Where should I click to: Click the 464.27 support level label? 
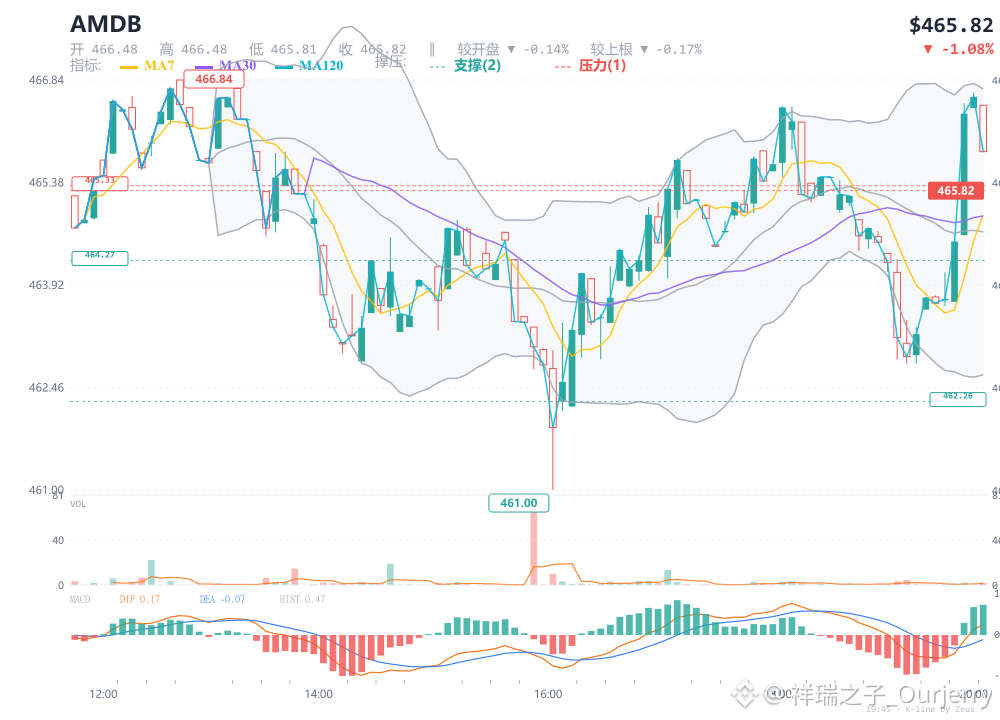[x=99, y=258]
